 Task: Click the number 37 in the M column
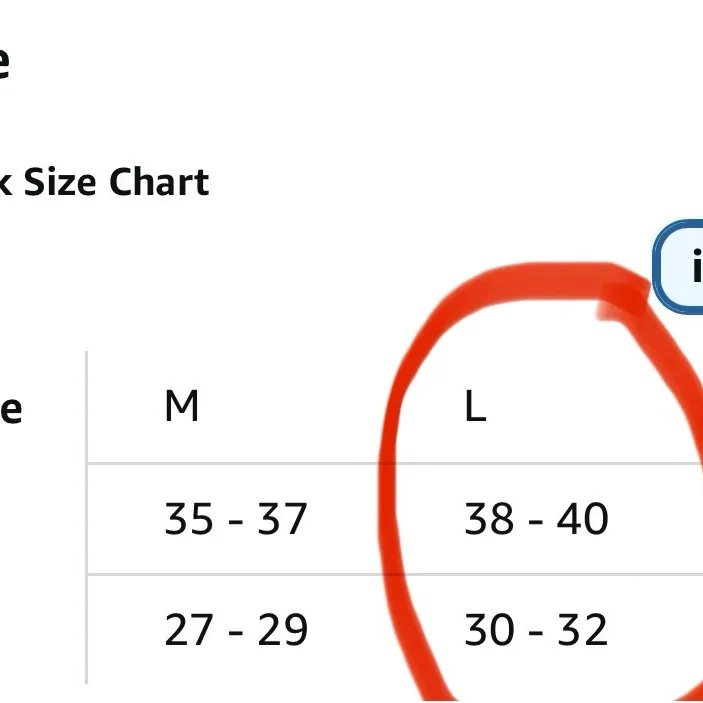283,519
